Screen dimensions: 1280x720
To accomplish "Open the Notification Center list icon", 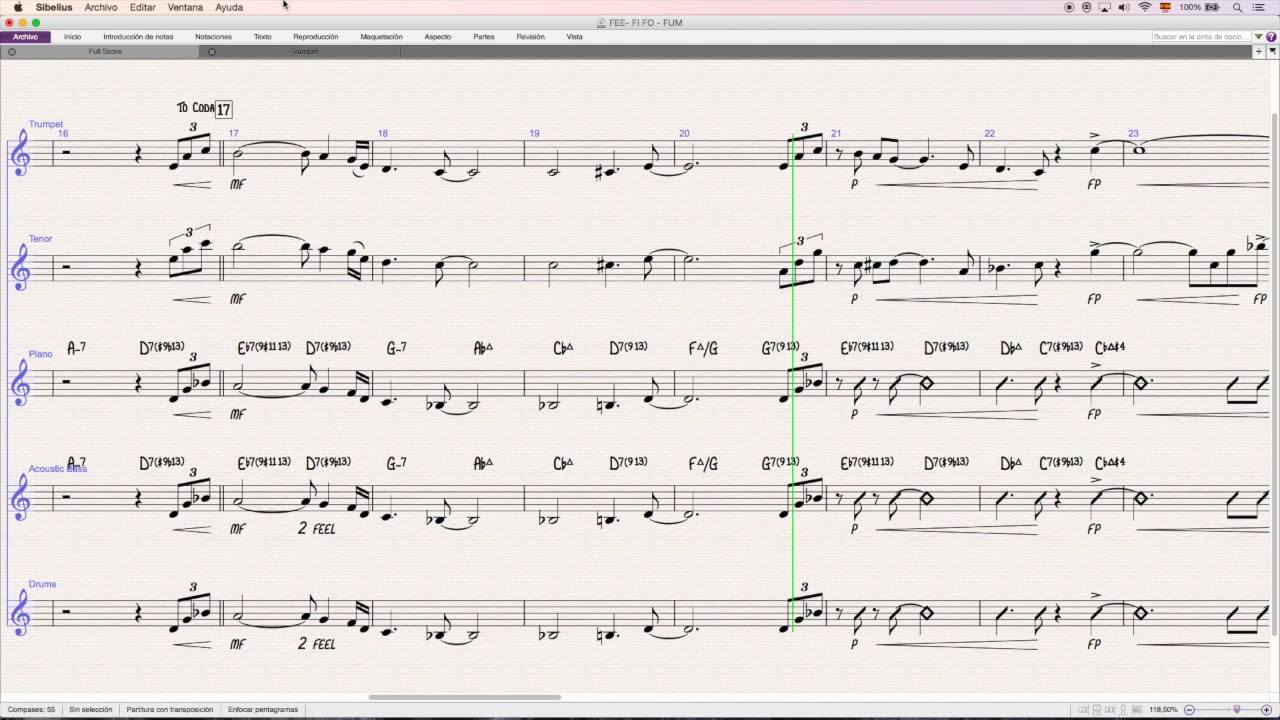I will (1259, 7).
